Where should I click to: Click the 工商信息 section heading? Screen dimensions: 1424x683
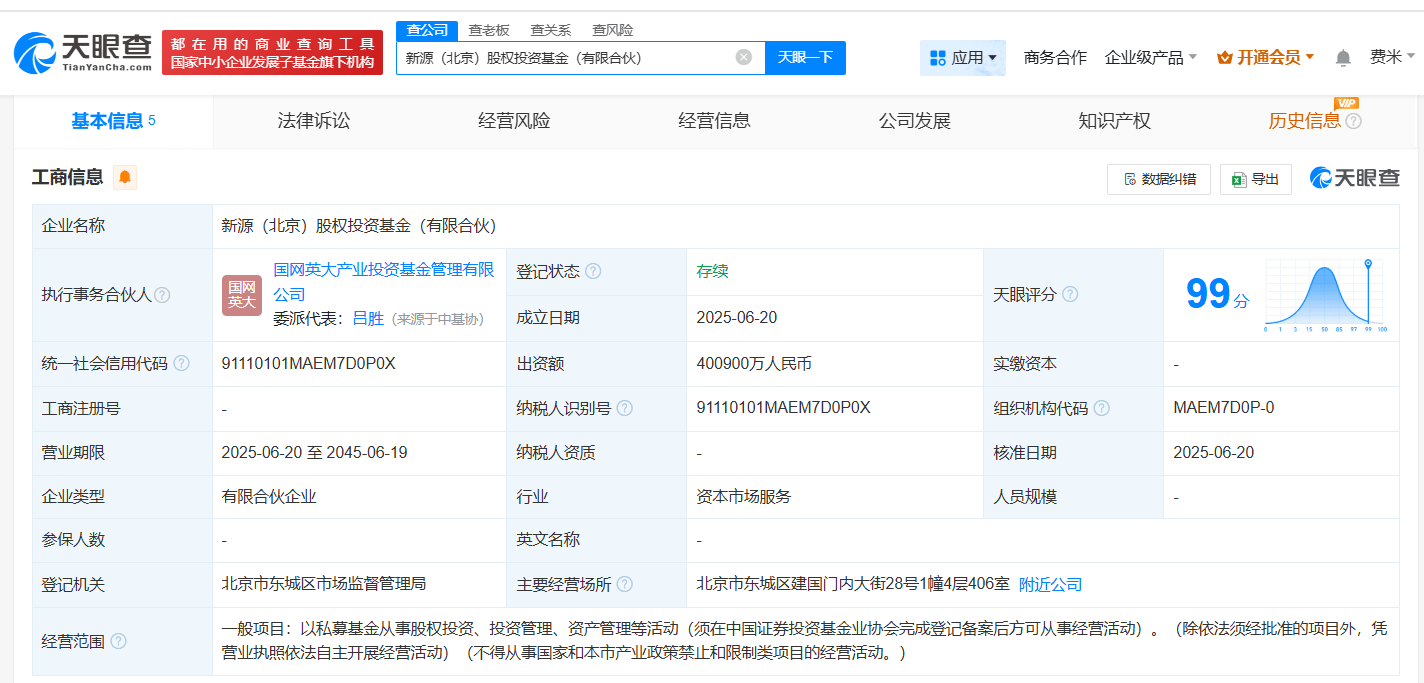click(x=68, y=177)
